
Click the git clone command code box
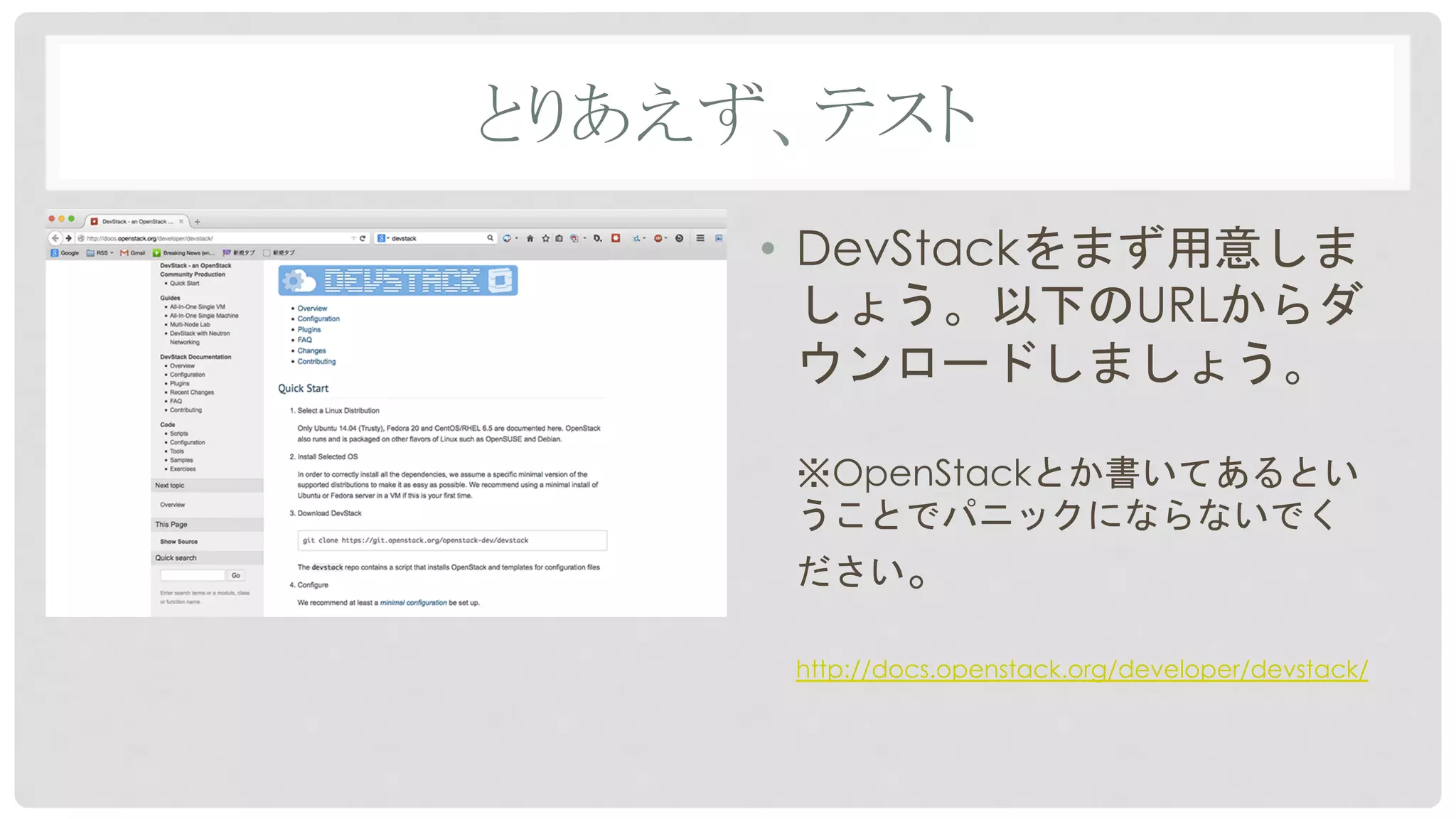point(452,540)
